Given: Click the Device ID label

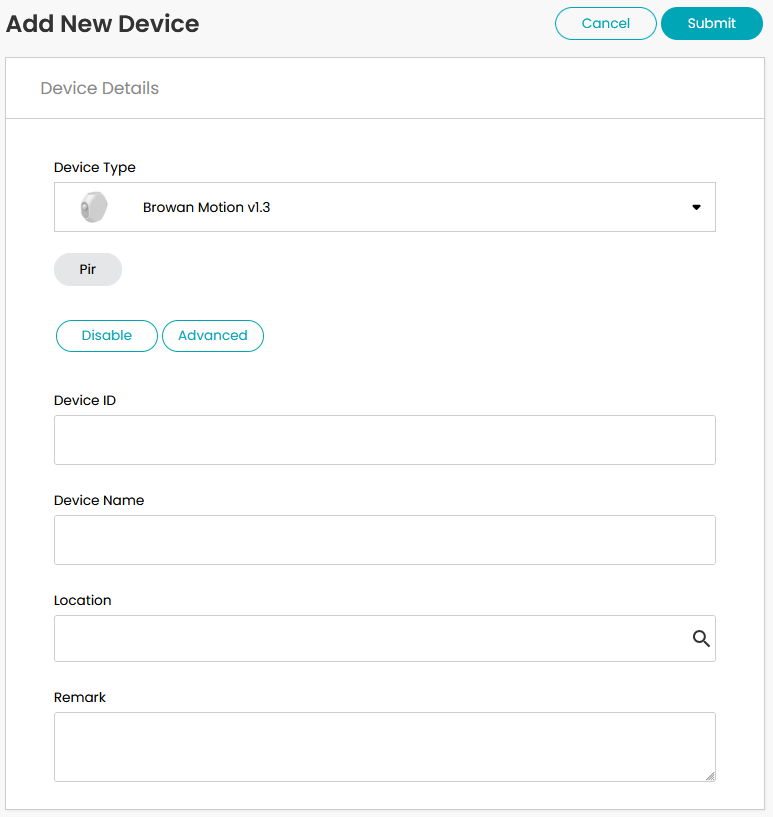Looking at the screenshot, I should [x=85, y=400].
